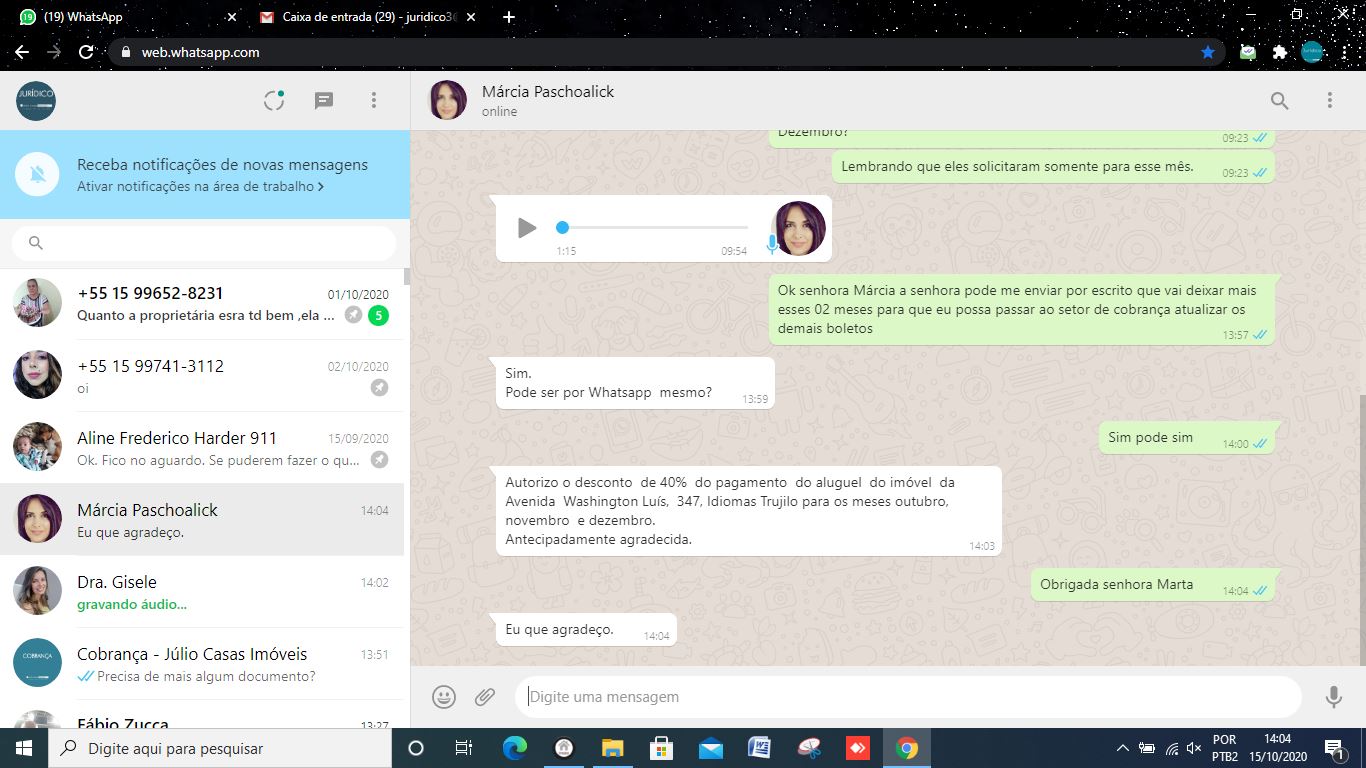Click the attach file paperclip icon
Viewport: 1366px width, 768px height.
(485, 697)
